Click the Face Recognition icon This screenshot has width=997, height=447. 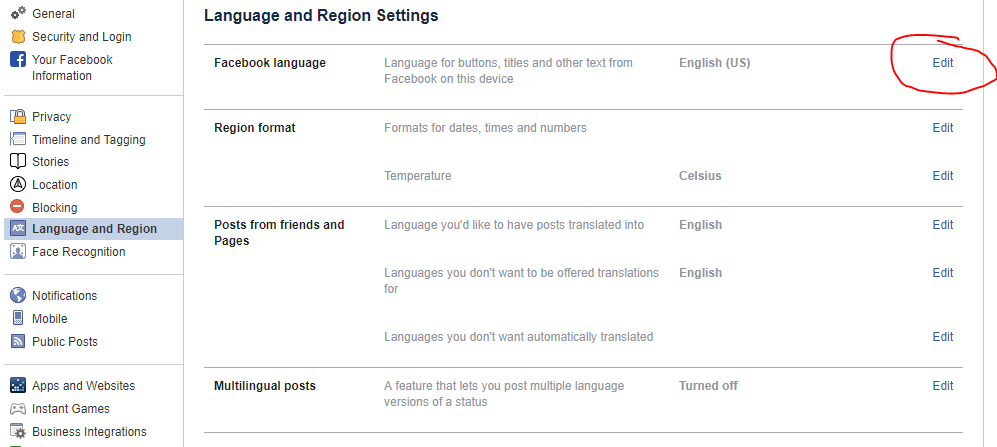pyautogui.click(x=17, y=252)
